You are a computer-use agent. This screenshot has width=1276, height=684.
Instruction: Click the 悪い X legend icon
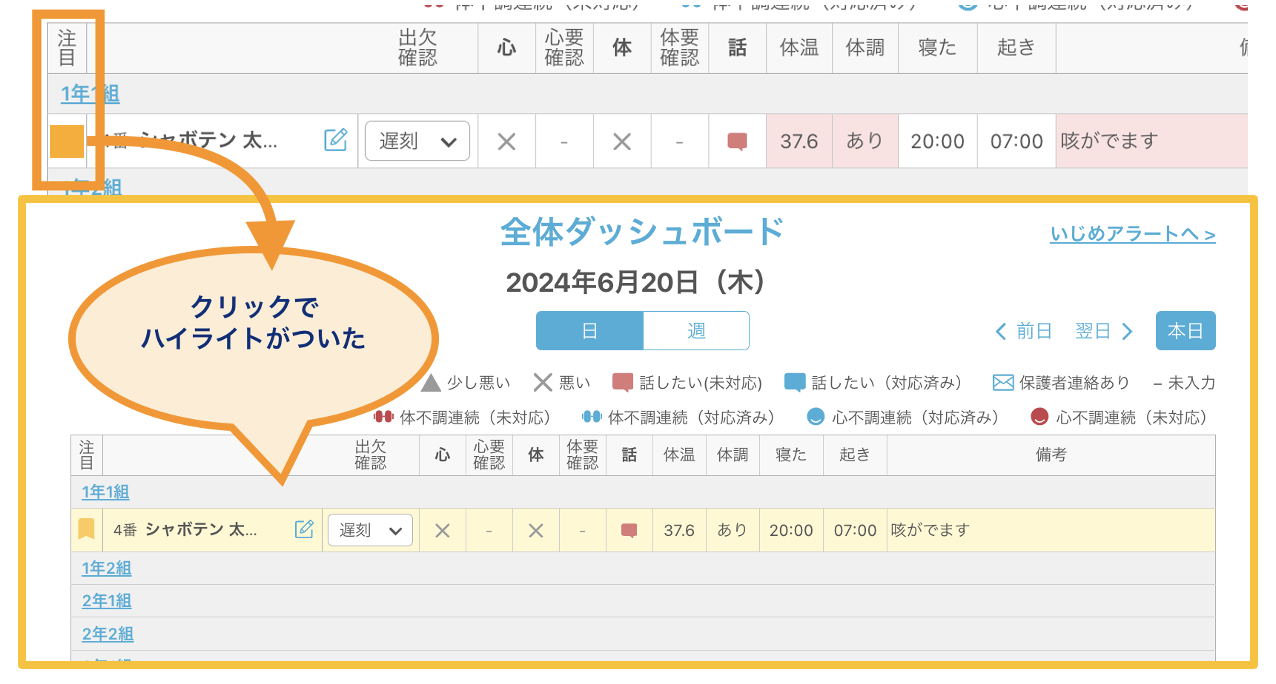(x=542, y=382)
